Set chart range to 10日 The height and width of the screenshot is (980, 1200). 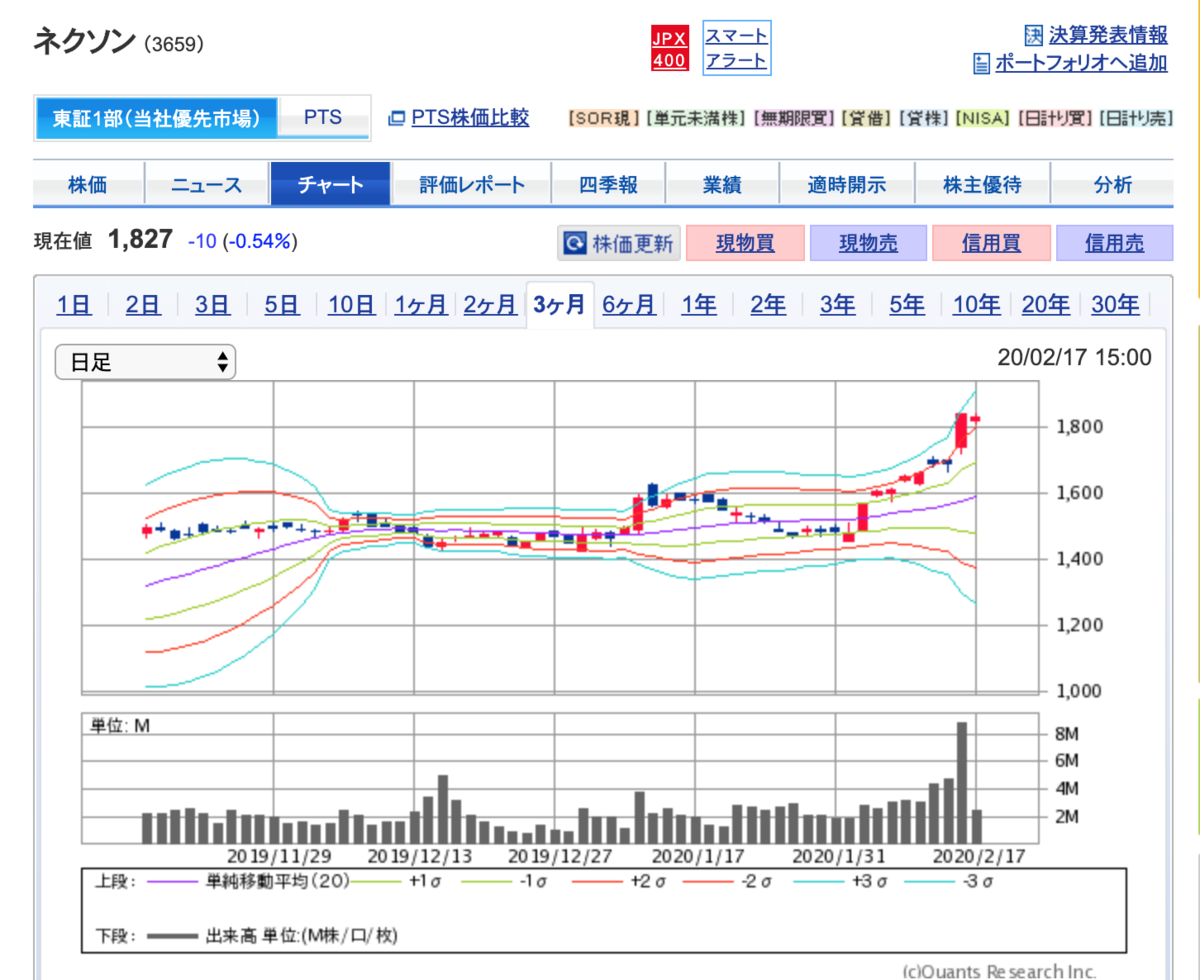(x=352, y=305)
